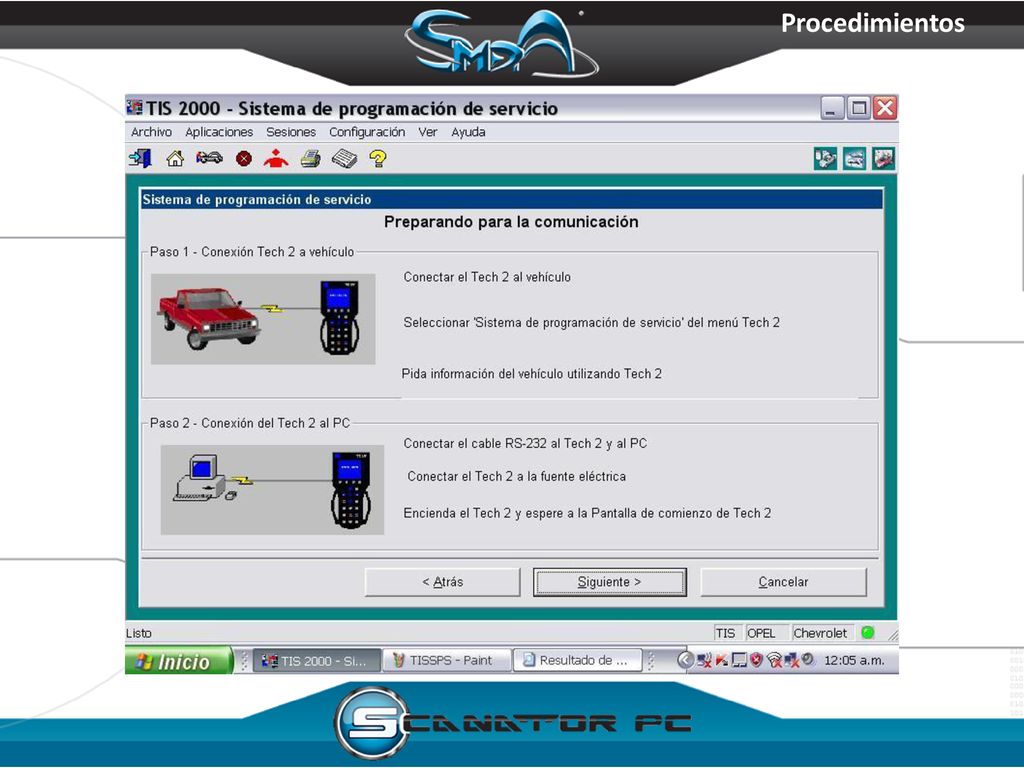
Task: Click the tray icon showing a lone monitor
Action: coord(739,660)
